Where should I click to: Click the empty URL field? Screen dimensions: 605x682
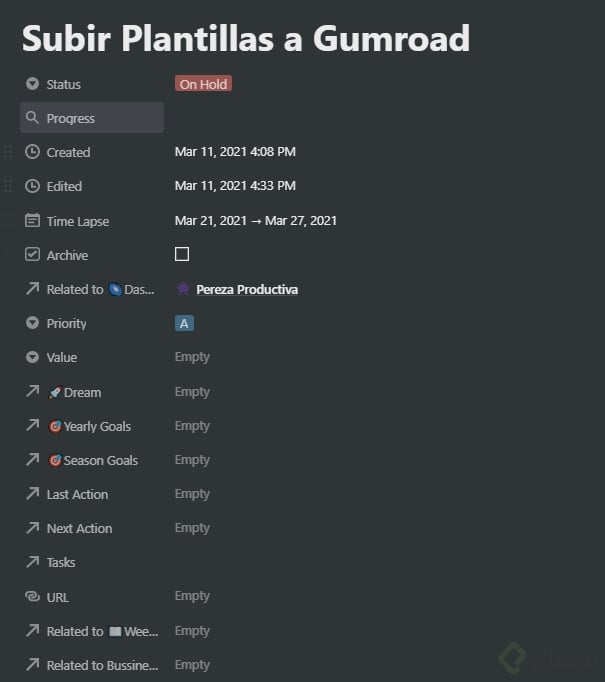pyautogui.click(x=192, y=596)
